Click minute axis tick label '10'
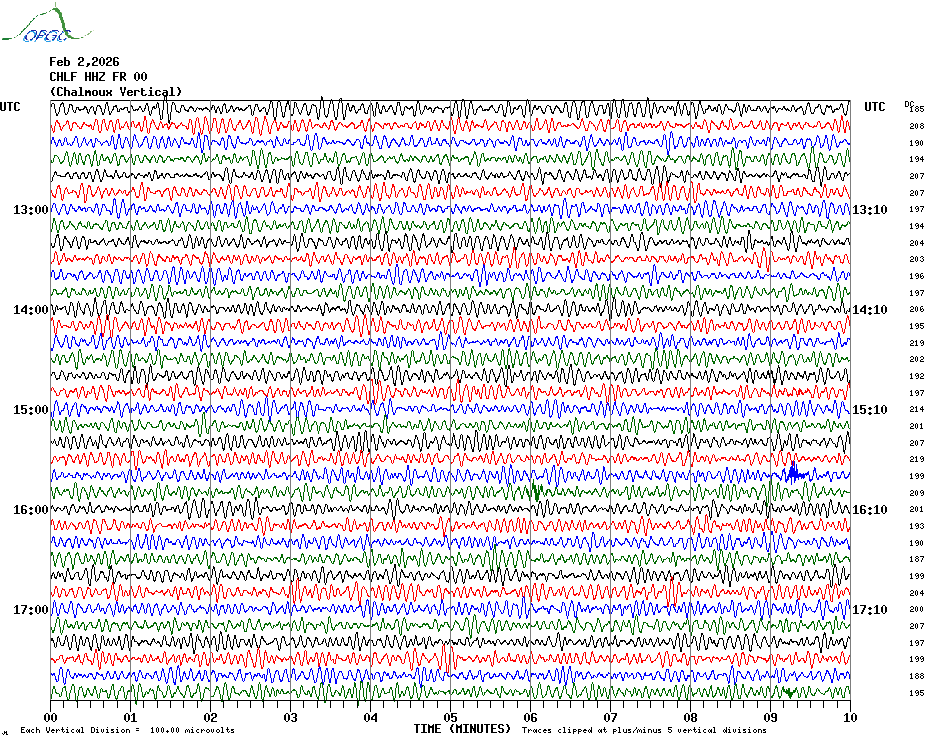930x744 pixels. 851,717
